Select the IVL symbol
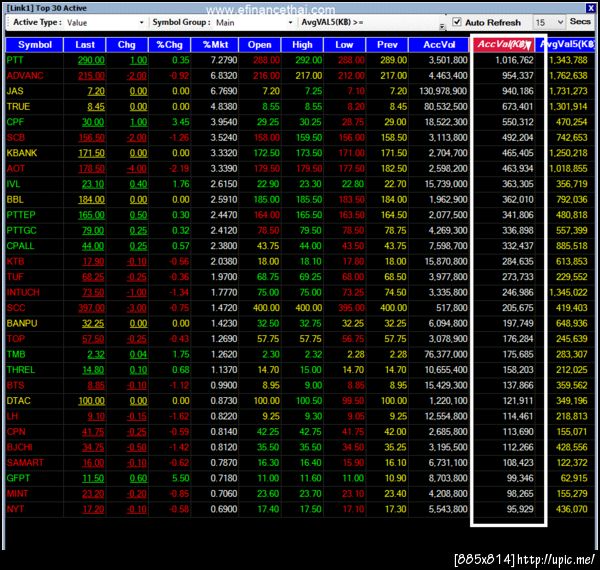The width and height of the screenshot is (600, 570). click(13, 184)
